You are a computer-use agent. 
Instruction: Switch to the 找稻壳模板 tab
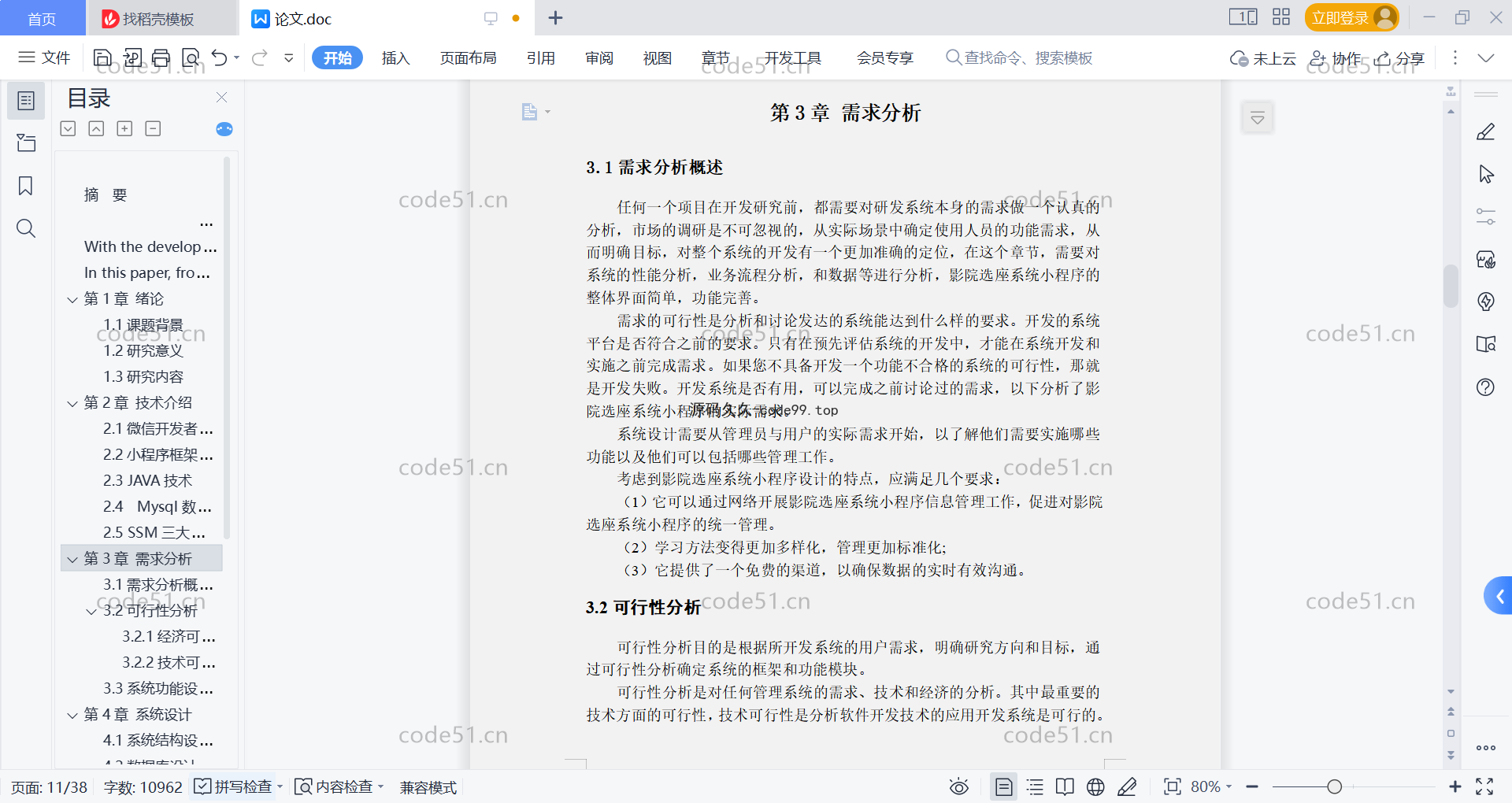coord(161,18)
